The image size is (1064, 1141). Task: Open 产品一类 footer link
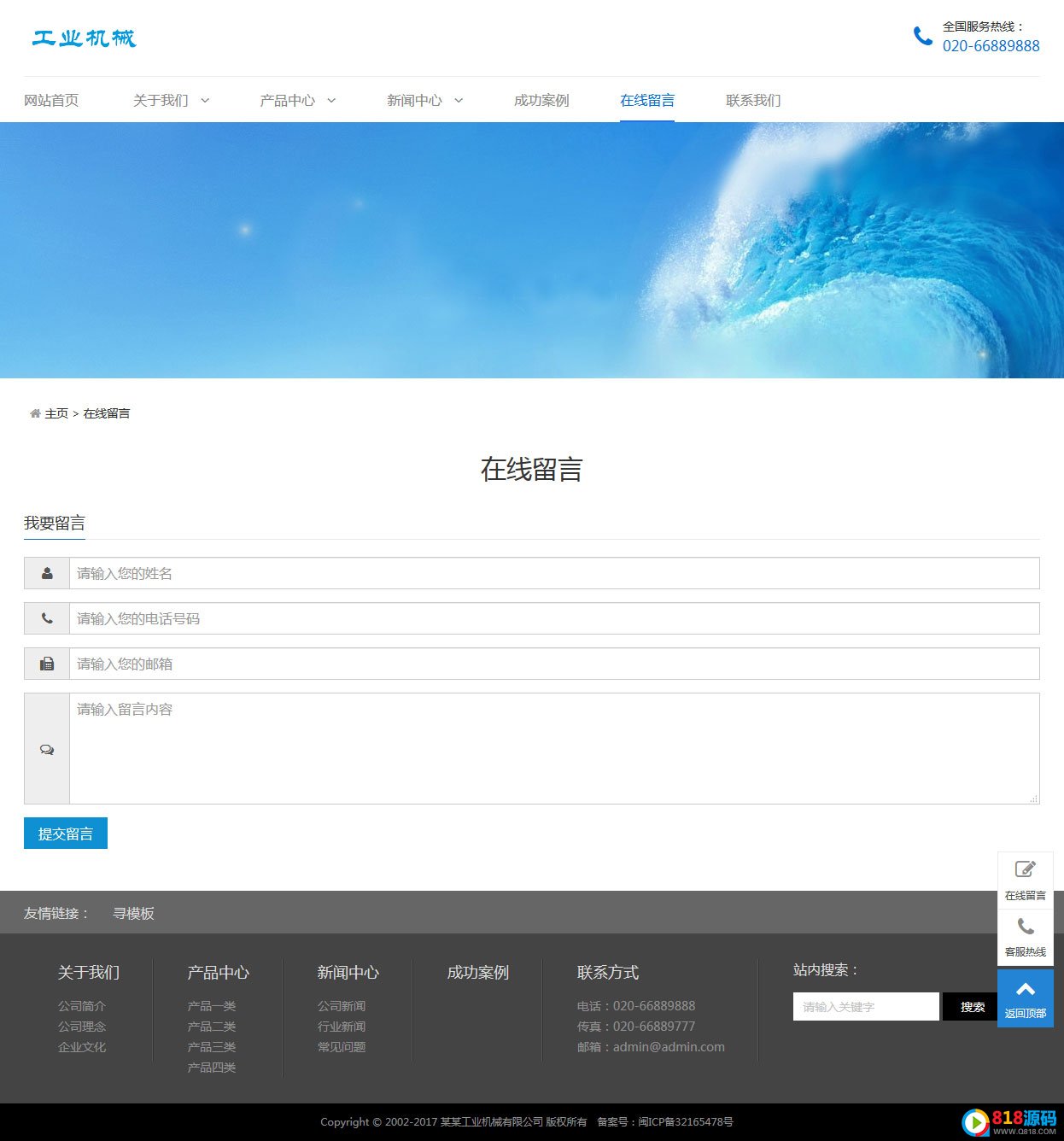(x=212, y=1006)
